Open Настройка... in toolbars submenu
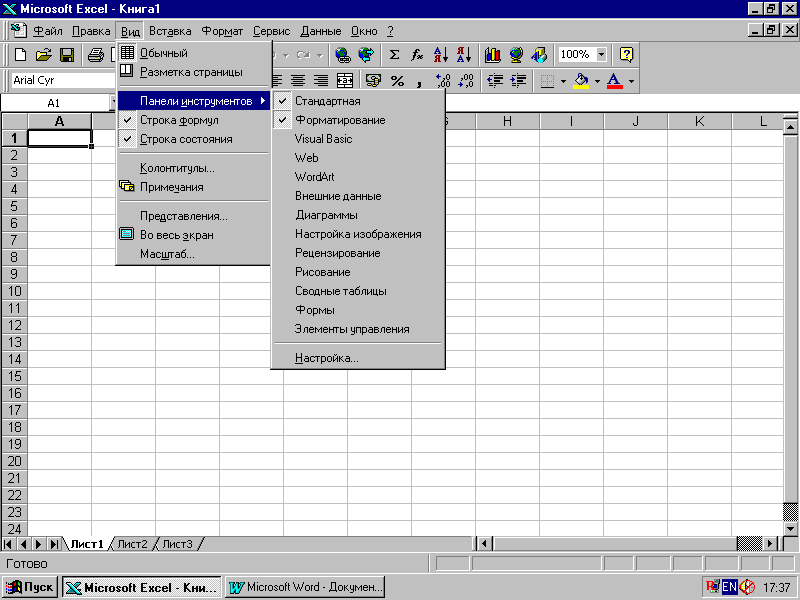800x600 pixels. (358, 358)
